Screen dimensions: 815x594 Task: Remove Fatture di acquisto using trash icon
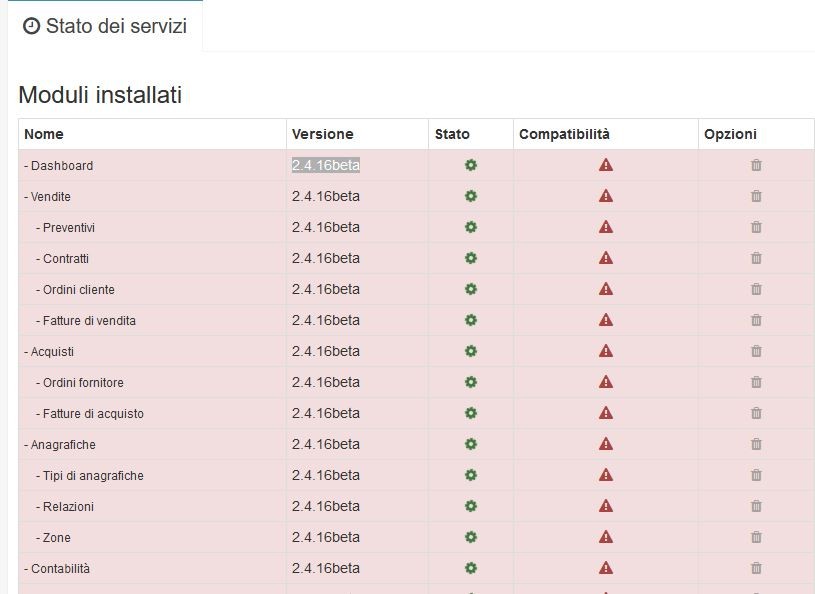pyautogui.click(x=756, y=413)
